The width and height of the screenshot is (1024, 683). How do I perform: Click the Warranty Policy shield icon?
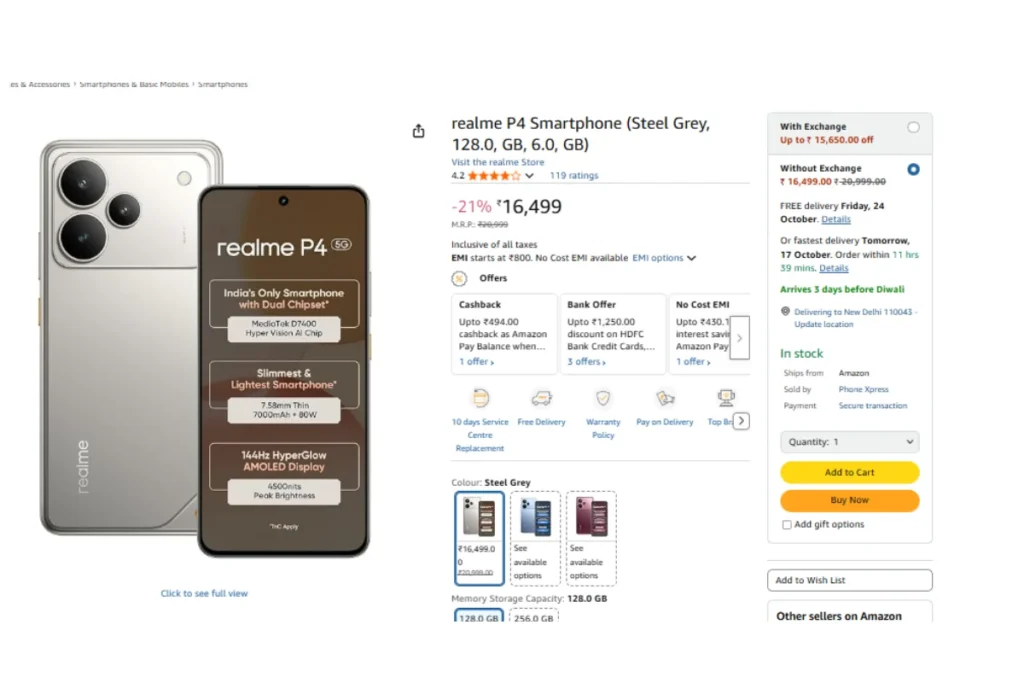[603, 398]
